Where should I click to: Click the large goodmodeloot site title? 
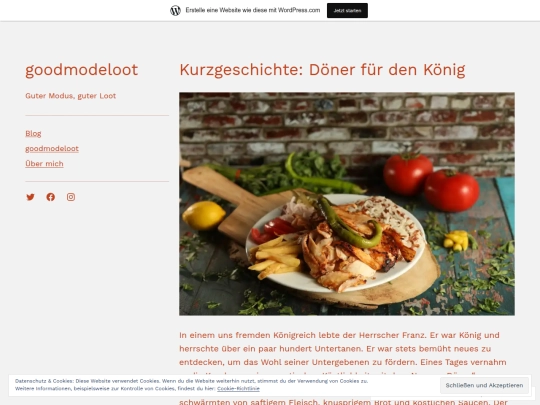(82, 70)
